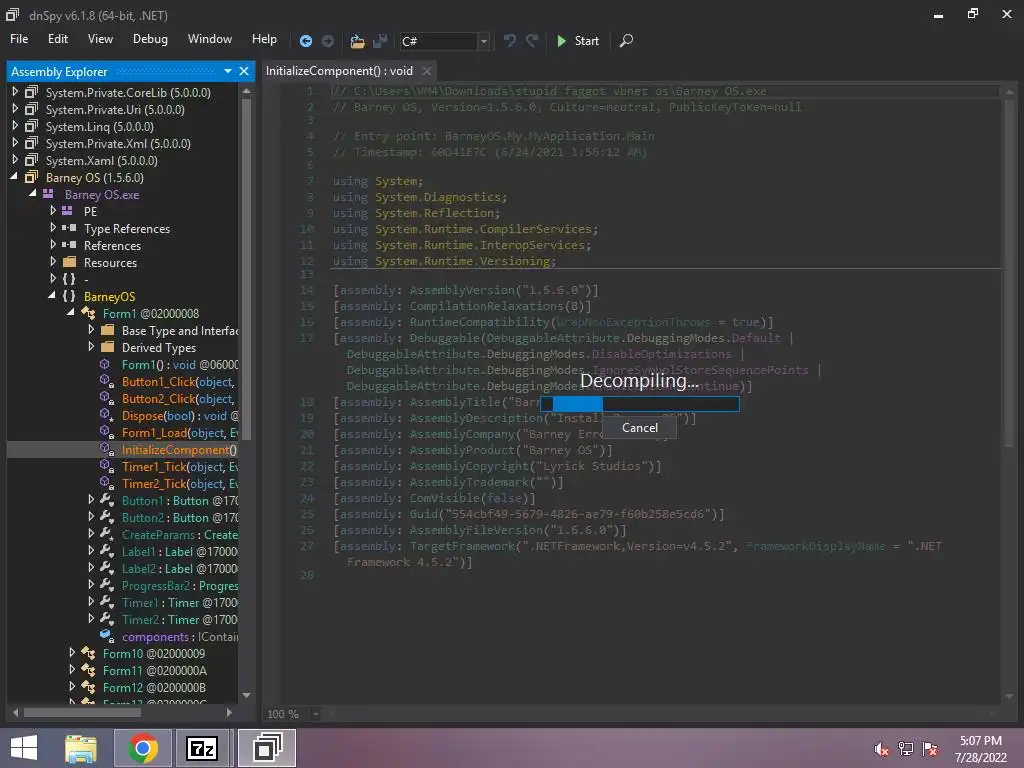Viewport: 1024px width, 768px height.
Task: Expand the System.Xaml (5.0.0.0) node
Action: (x=15, y=160)
